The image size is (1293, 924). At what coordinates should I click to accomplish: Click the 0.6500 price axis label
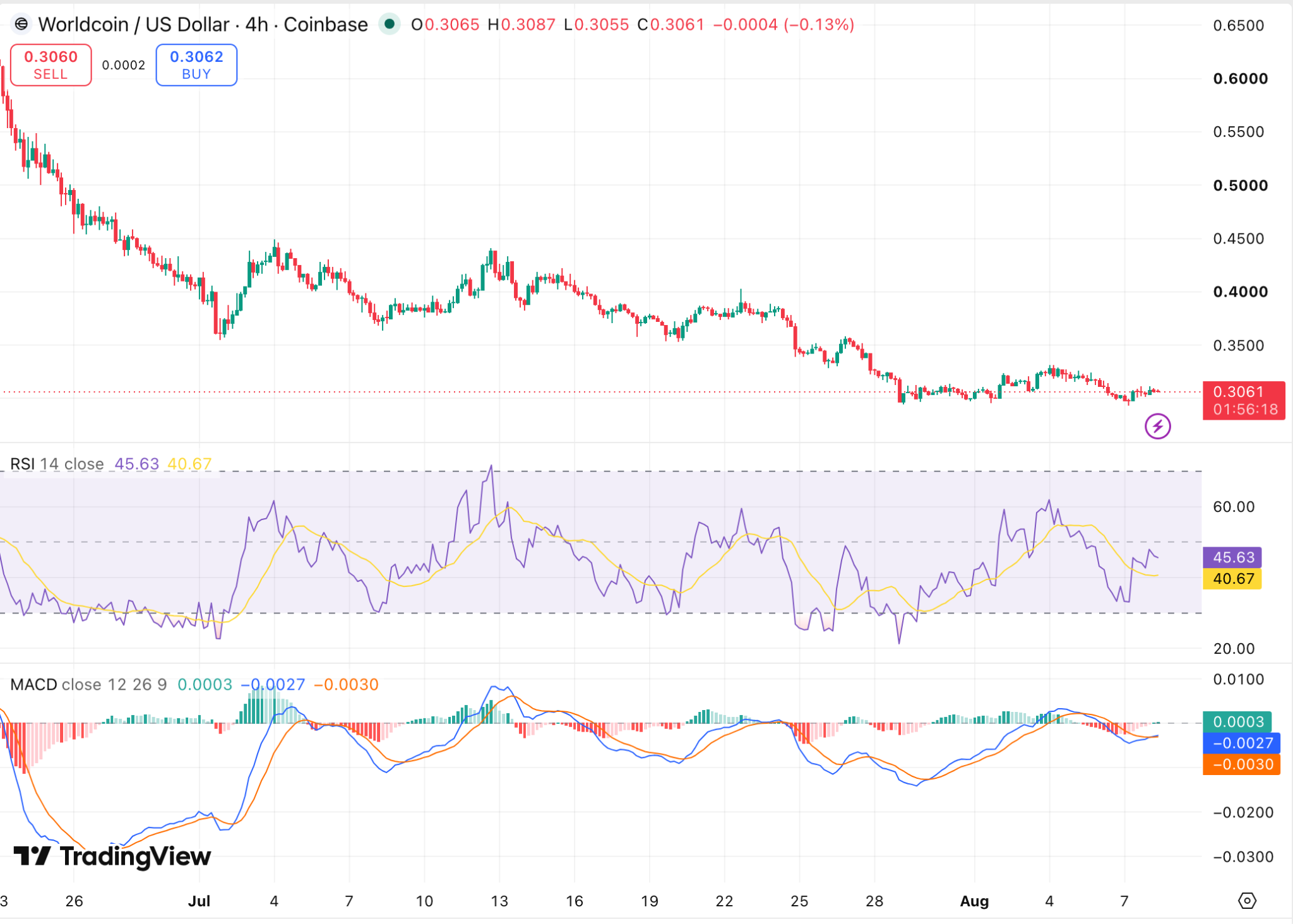1239,25
